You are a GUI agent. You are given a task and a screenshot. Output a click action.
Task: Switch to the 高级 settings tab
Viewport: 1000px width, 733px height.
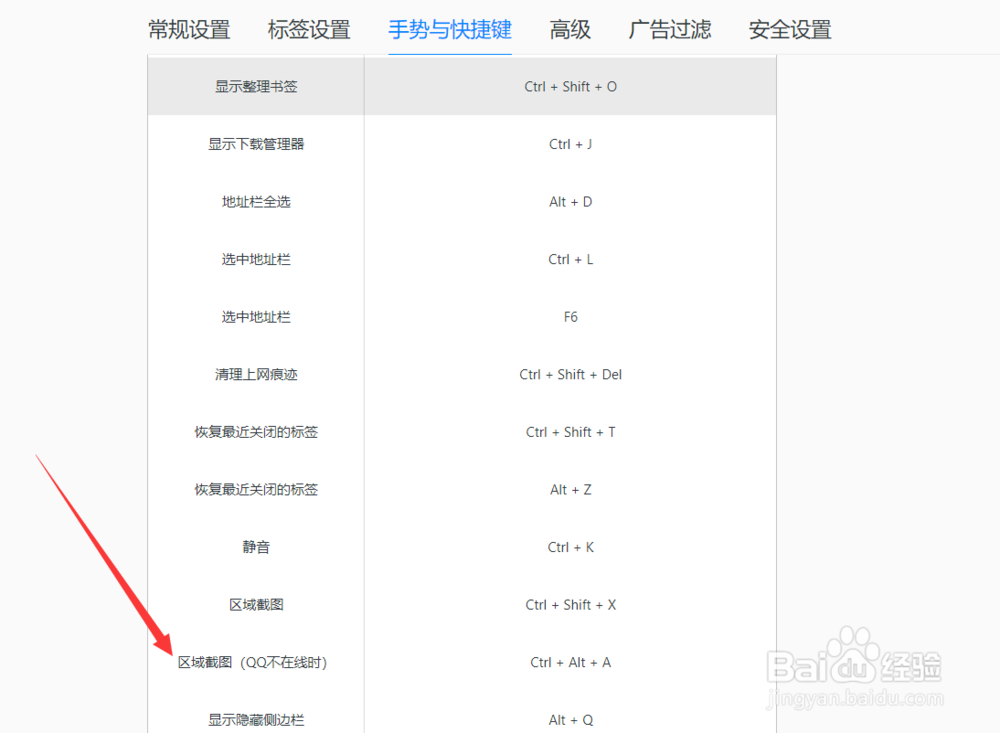570,30
